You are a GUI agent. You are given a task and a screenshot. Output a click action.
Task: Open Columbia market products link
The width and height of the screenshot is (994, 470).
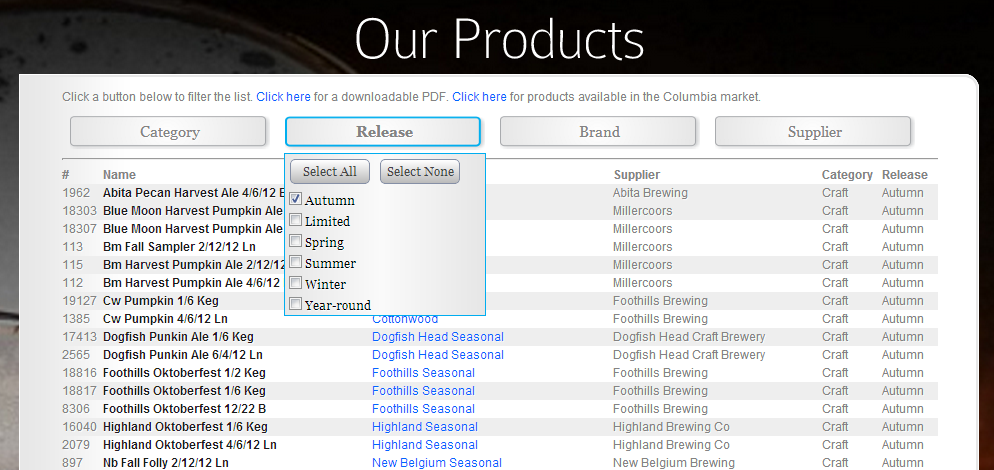click(479, 97)
